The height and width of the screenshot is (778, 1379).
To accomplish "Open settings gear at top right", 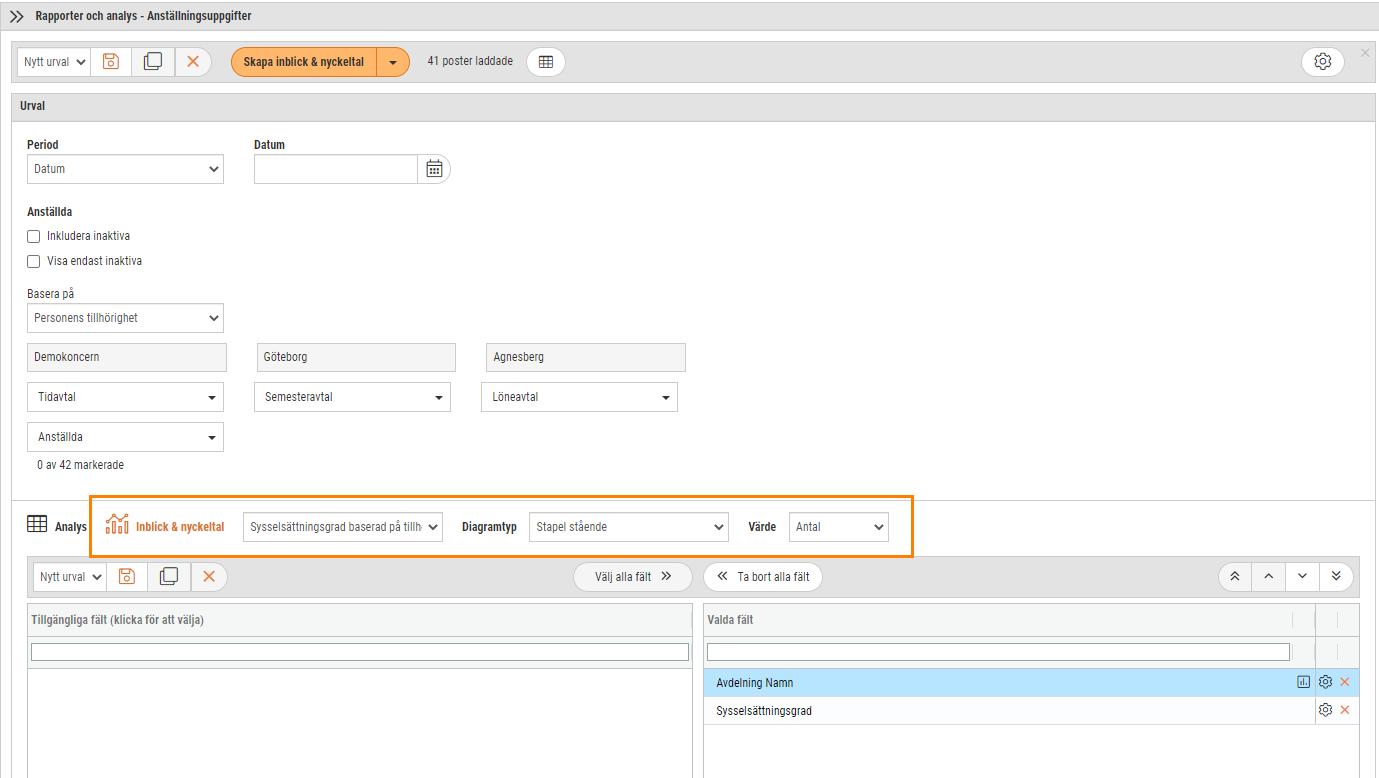I will pyautogui.click(x=1323, y=62).
